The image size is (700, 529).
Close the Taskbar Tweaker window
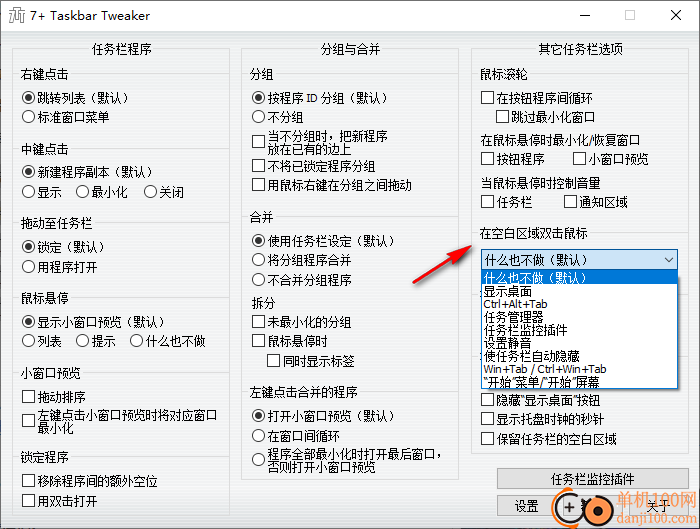pos(676,15)
